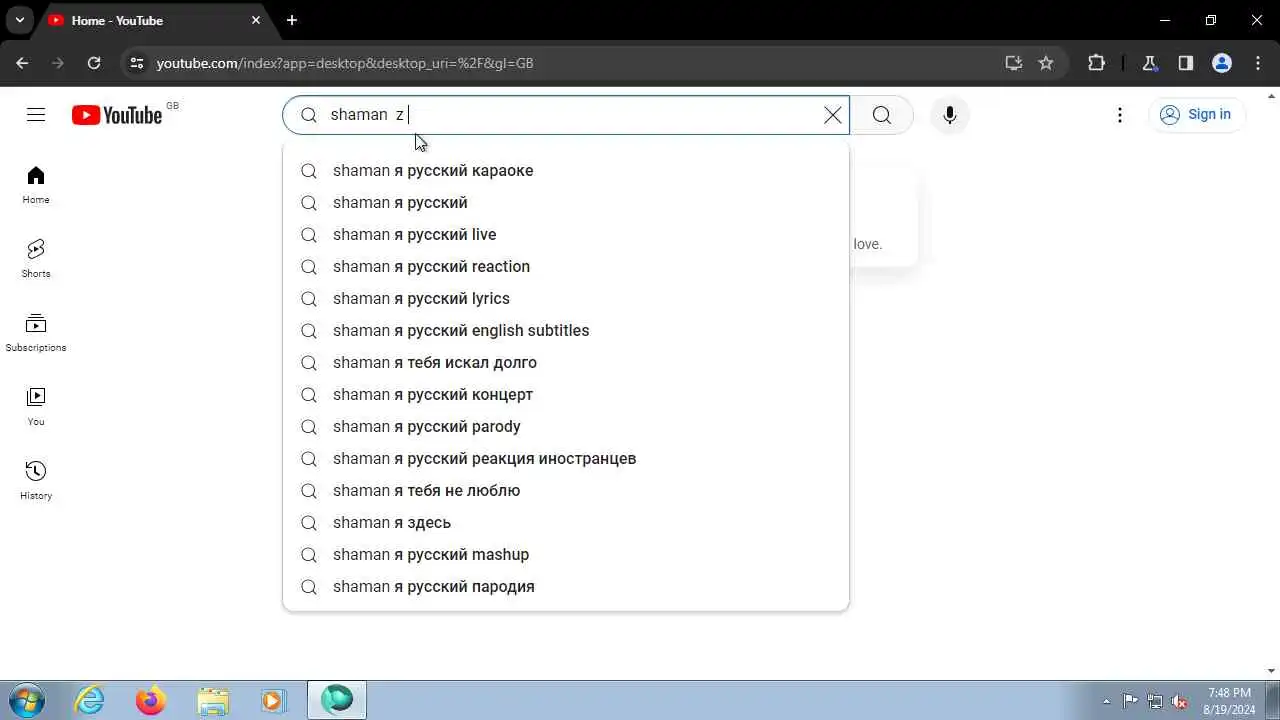The image size is (1280, 720).
Task: Open Shorts from the sidebar
Action: coord(36,259)
